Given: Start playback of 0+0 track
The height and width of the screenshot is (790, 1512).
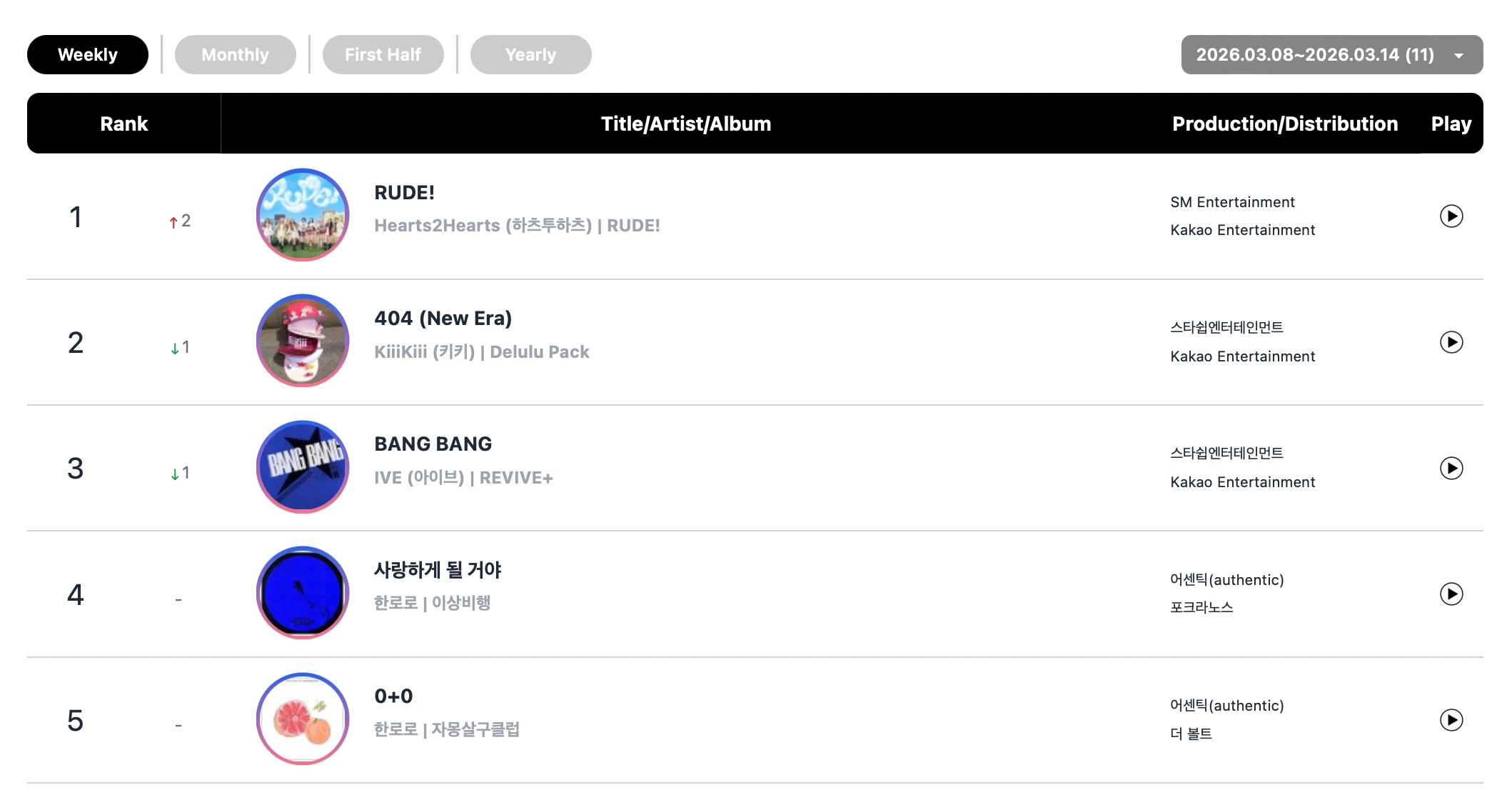Looking at the screenshot, I should [1451, 719].
